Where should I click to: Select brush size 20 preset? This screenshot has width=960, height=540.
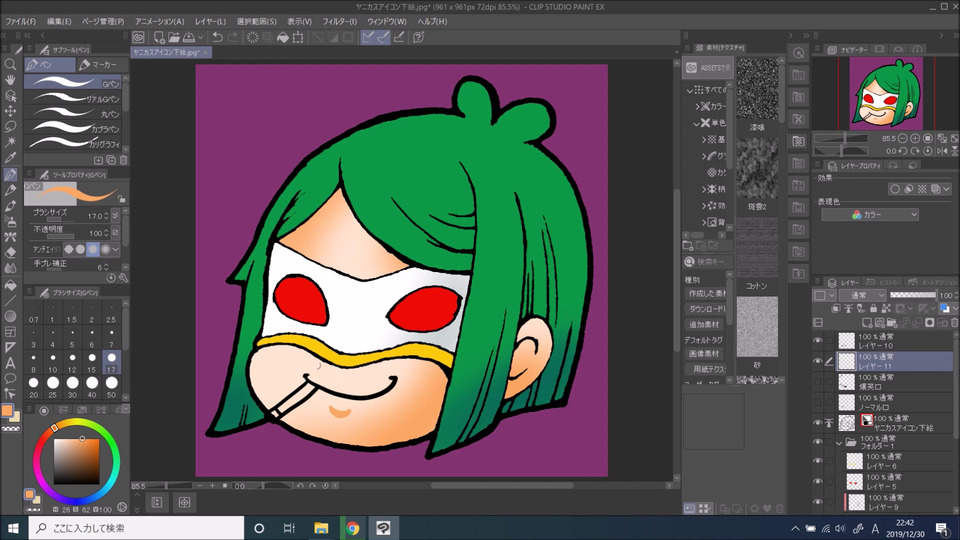[34, 387]
